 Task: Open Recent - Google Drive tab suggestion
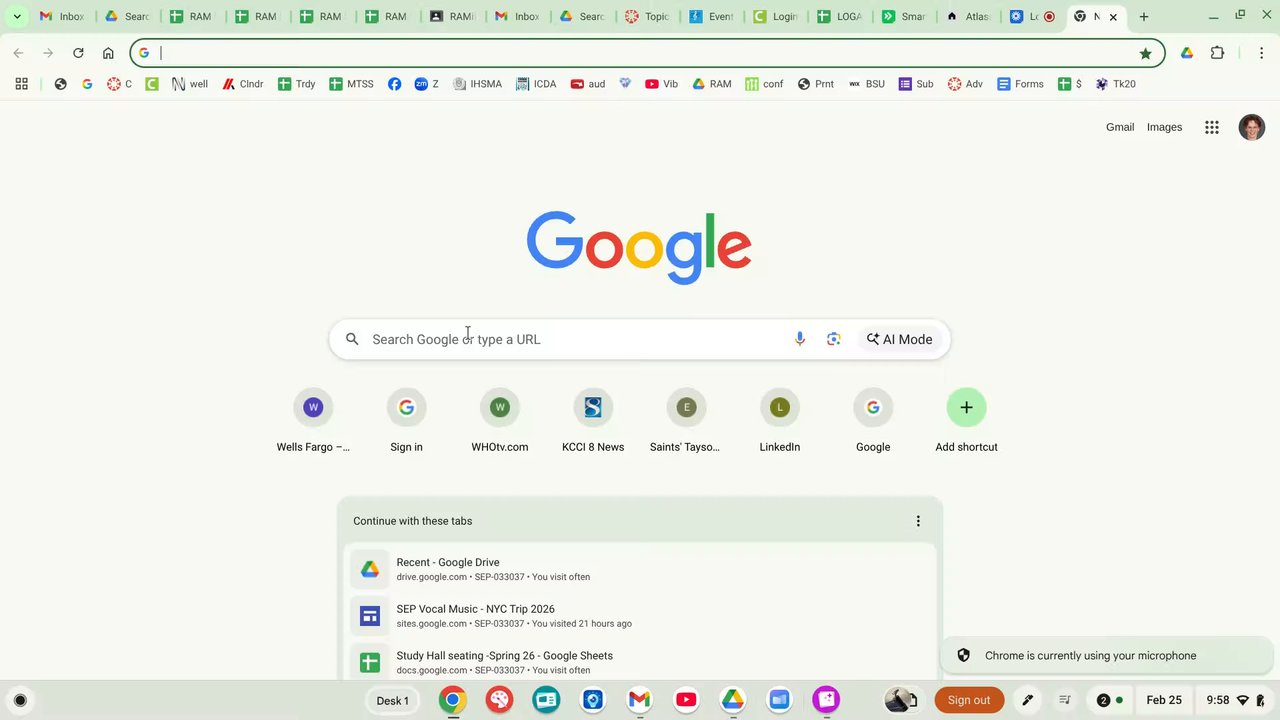click(x=640, y=569)
